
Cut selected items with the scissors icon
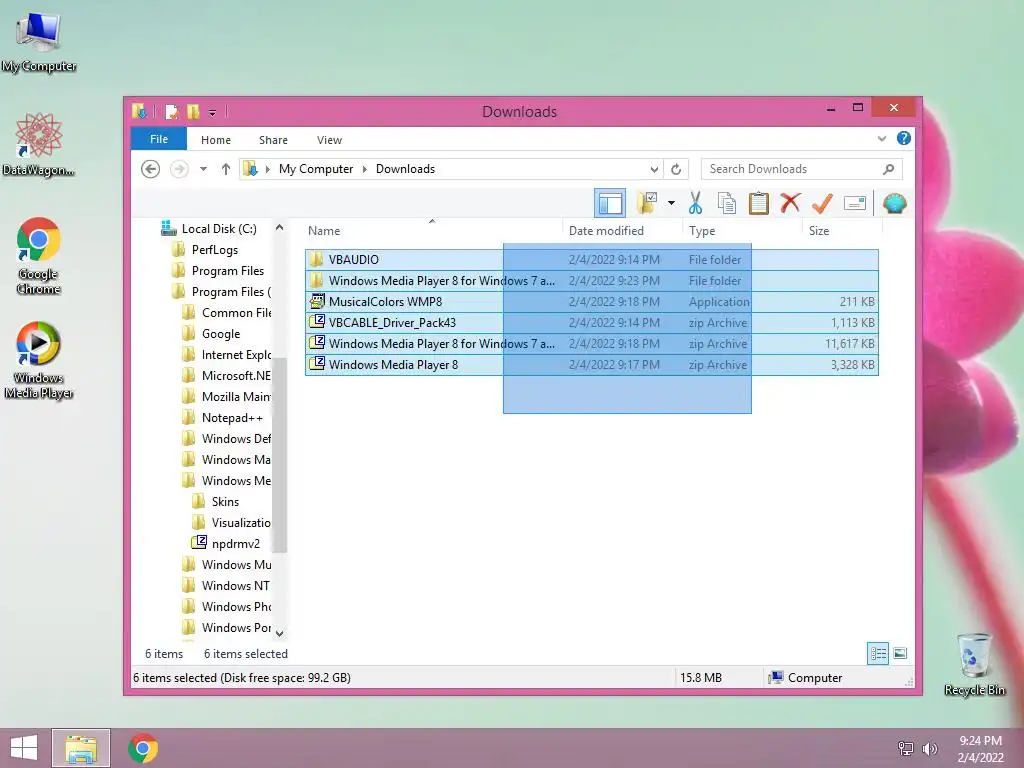[x=696, y=203]
